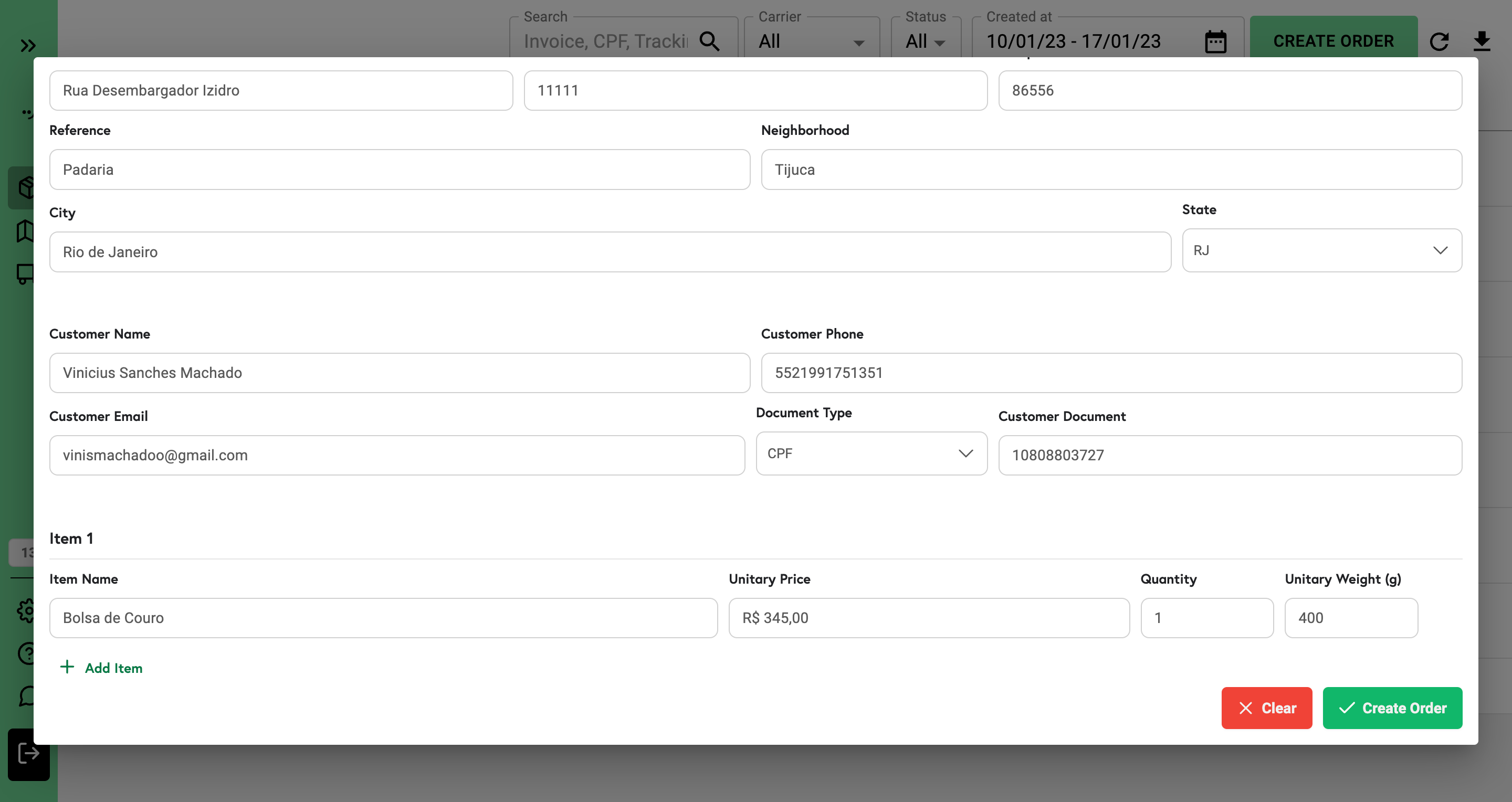Expand the sidebar with double-chevron icon
The image size is (1512, 802).
(28, 45)
